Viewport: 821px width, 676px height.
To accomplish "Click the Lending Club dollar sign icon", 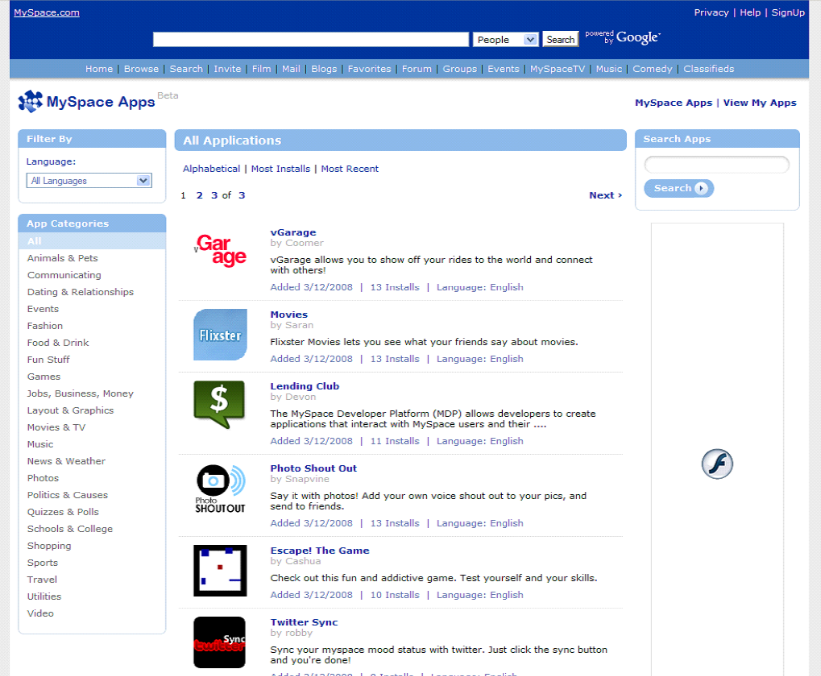I will 220,404.
